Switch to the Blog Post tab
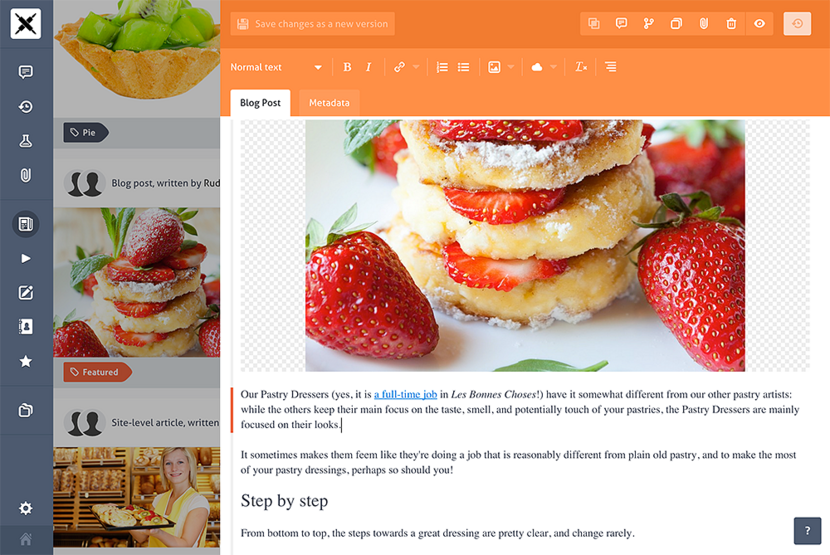 click(260, 103)
